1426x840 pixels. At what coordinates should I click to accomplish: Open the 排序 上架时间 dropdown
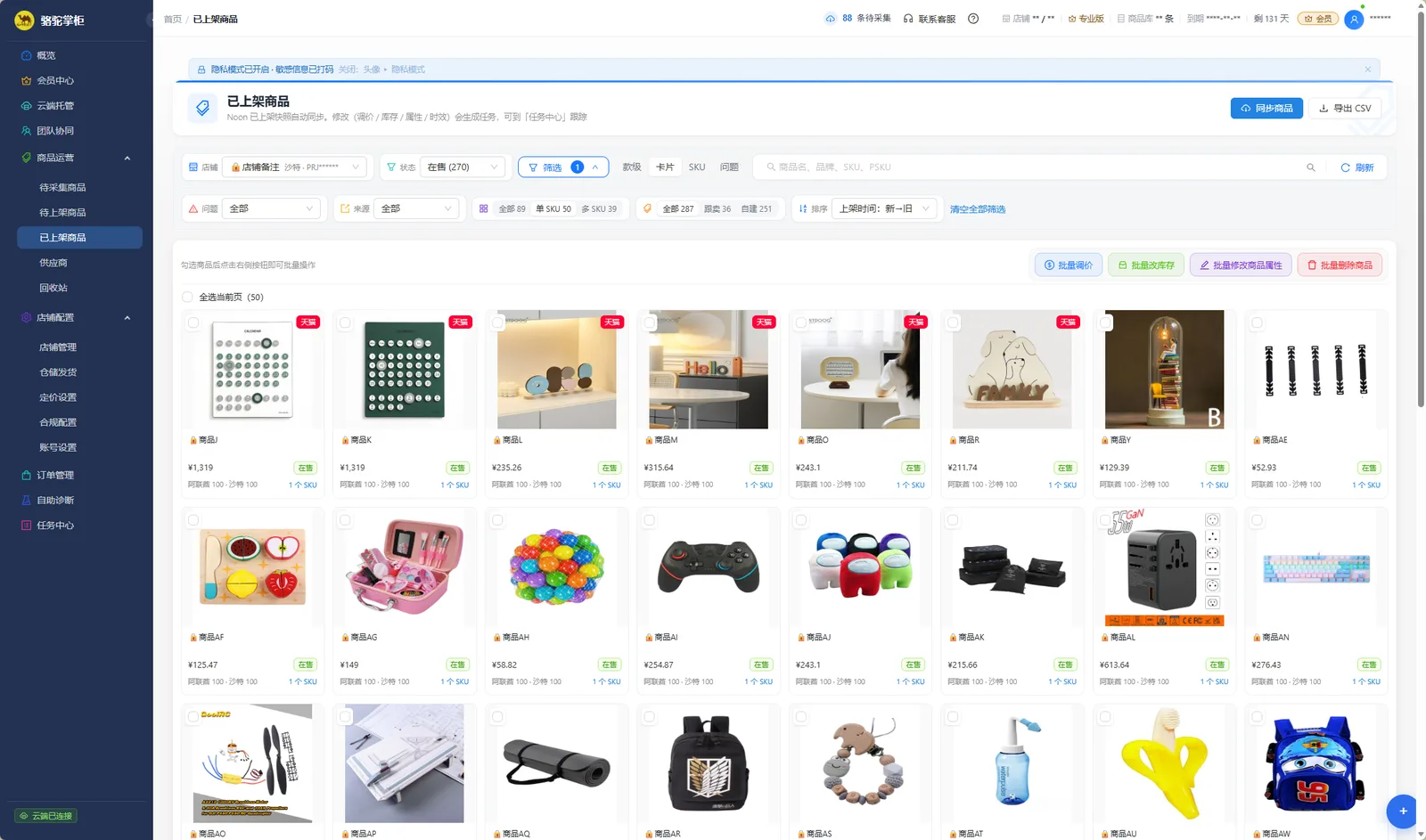tap(885, 208)
